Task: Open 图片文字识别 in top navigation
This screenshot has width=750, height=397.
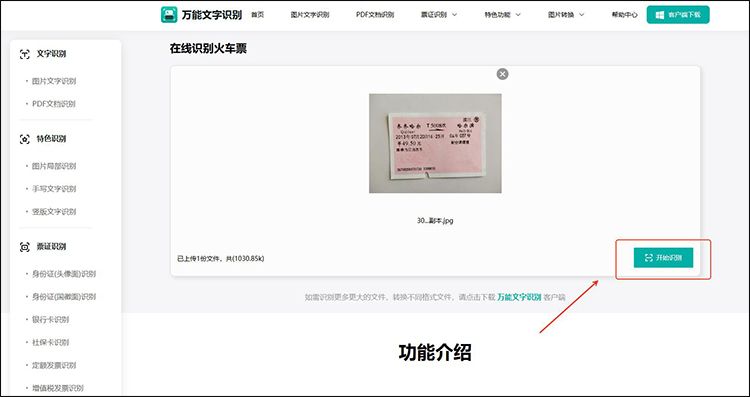Action: (x=309, y=15)
